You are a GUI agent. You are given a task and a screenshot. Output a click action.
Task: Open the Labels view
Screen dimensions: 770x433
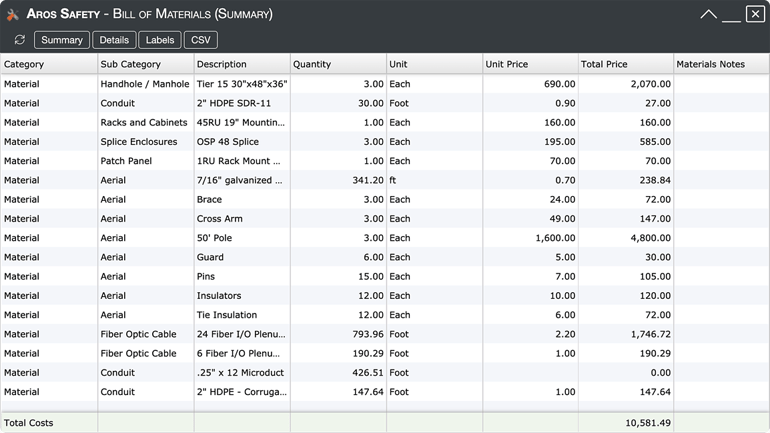click(x=160, y=40)
